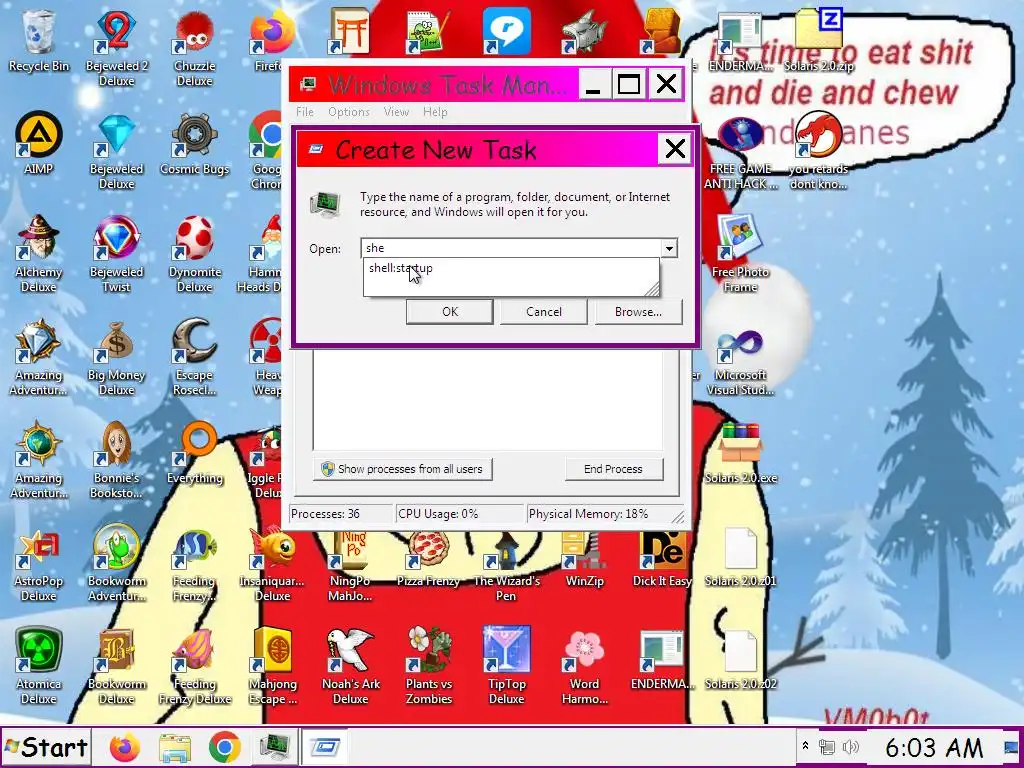Image resolution: width=1024 pixels, height=768 pixels.
Task: Open Pizza Frenzy desktop shortcut
Action: click(x=428, y=556)
